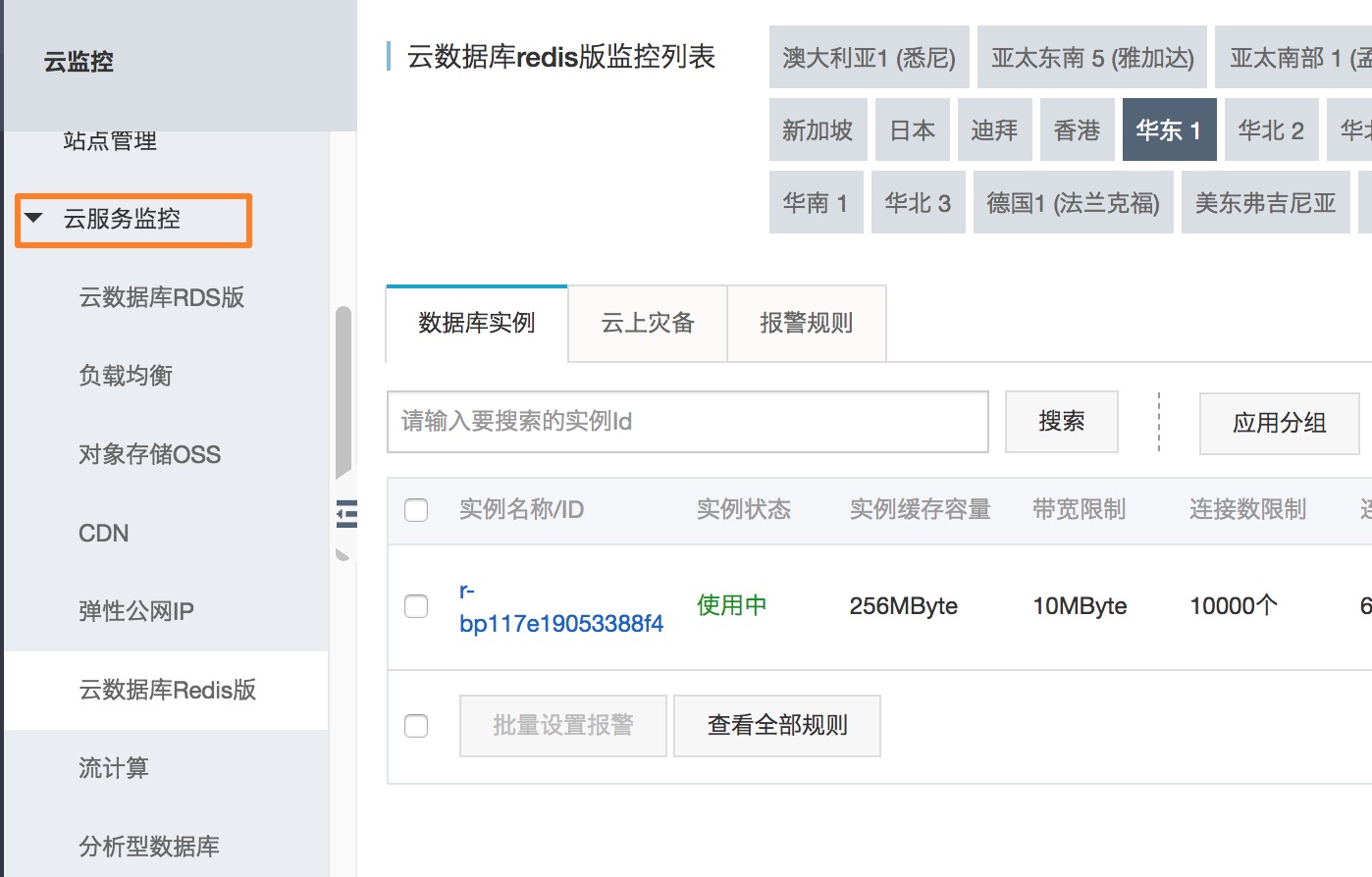Toggle the checkbox beside 批量设置报警
The height and width of the screenshot is (877, 1372).
point(416,726)
